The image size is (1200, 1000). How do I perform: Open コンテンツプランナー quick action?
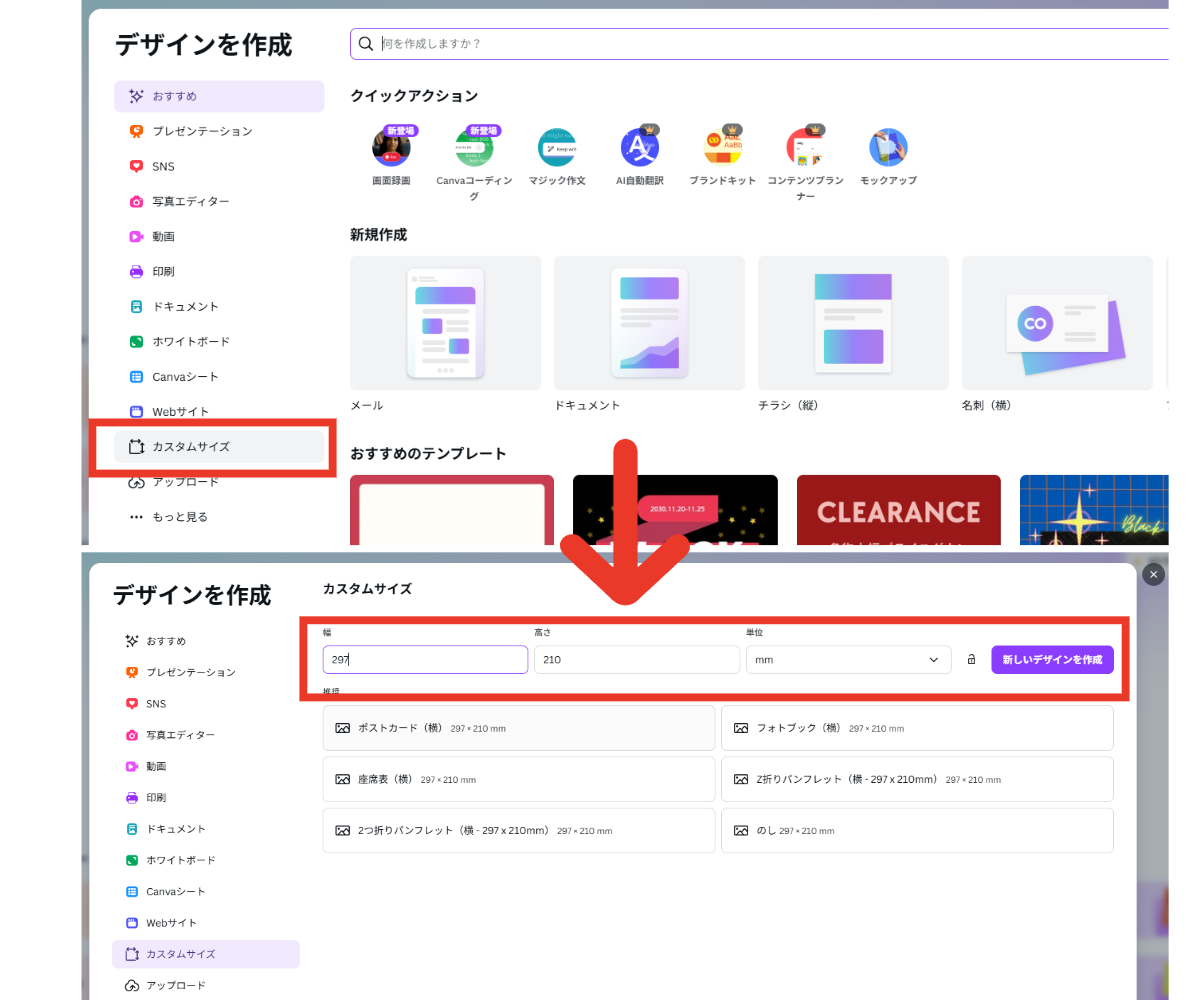[805, 148]
